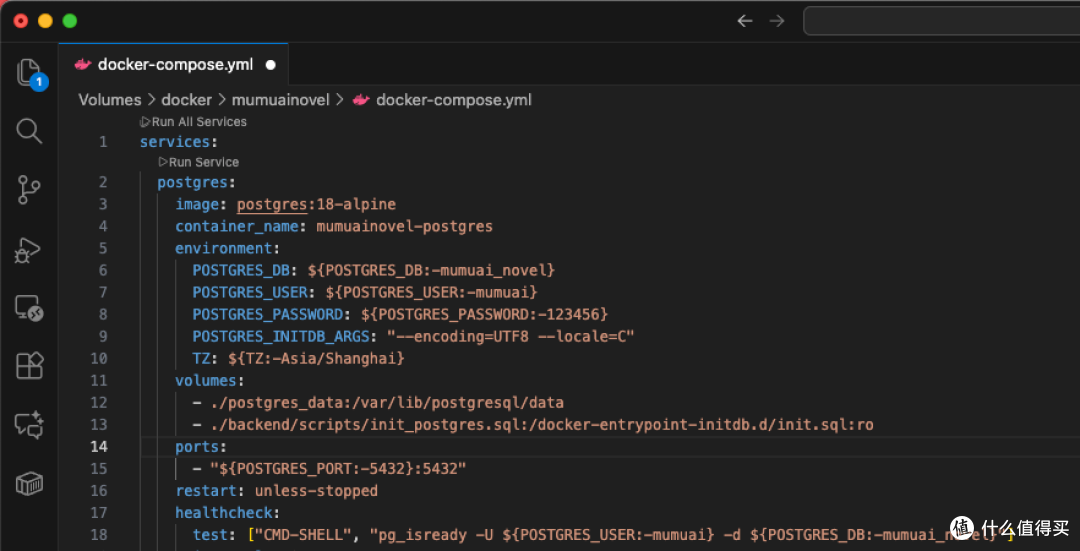Click the ports: key on line 14

click(x=201, y=446)
